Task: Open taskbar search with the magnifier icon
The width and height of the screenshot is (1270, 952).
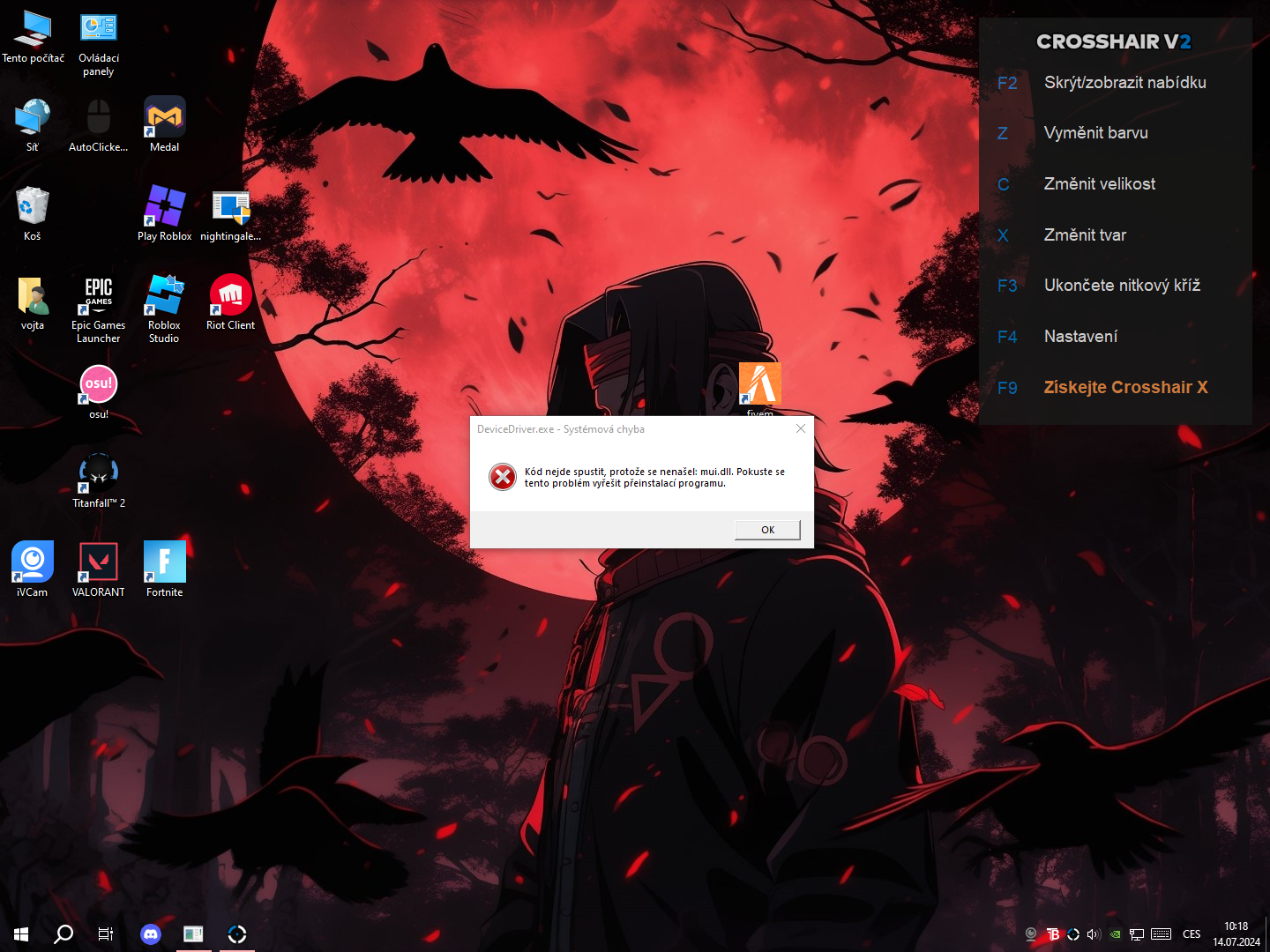Action: click(63, 934)
